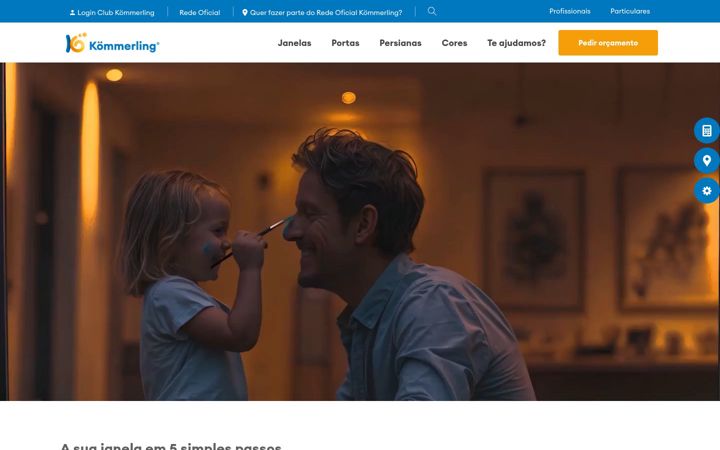720x450 pixels.
Task: Click the floating map pin icon
Action: click(707, 161)
